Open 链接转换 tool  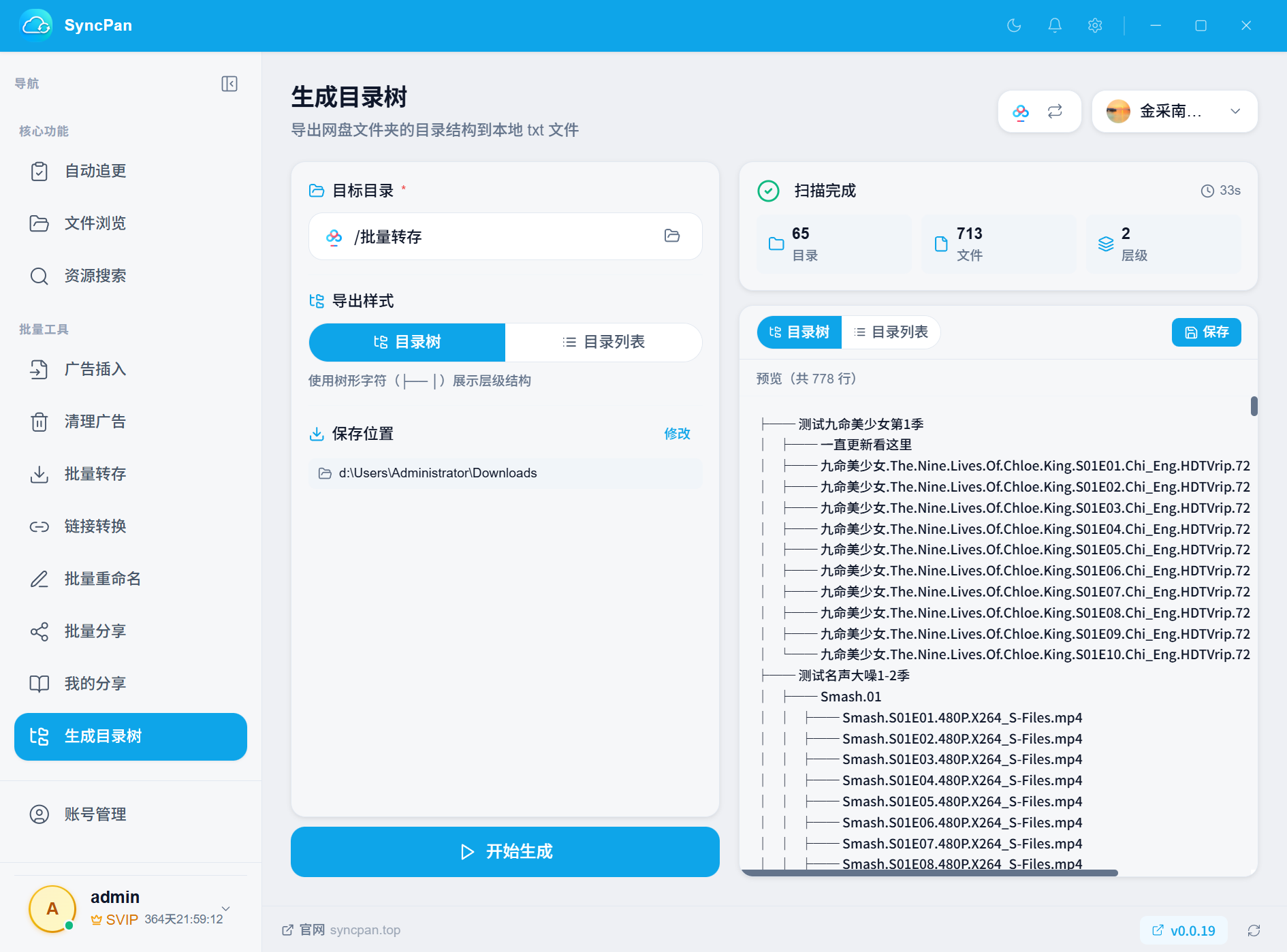[x=131, y=526]
